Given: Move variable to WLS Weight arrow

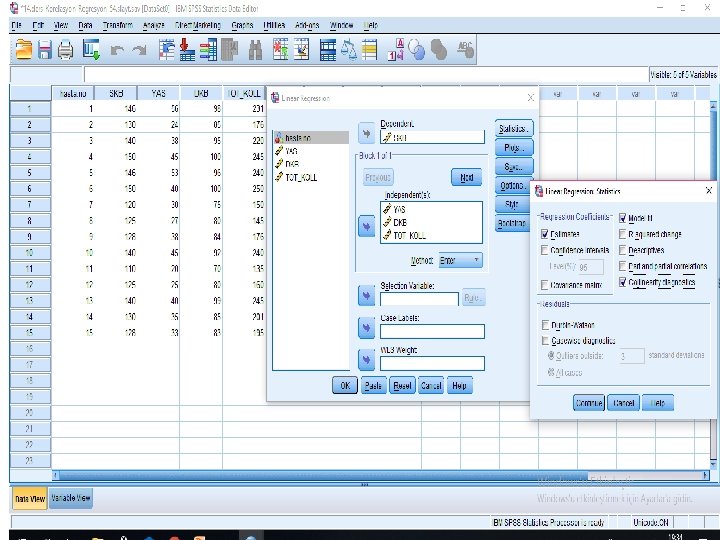Looking at the screenshot, I should pyautogui.click(x=366, y=360).
